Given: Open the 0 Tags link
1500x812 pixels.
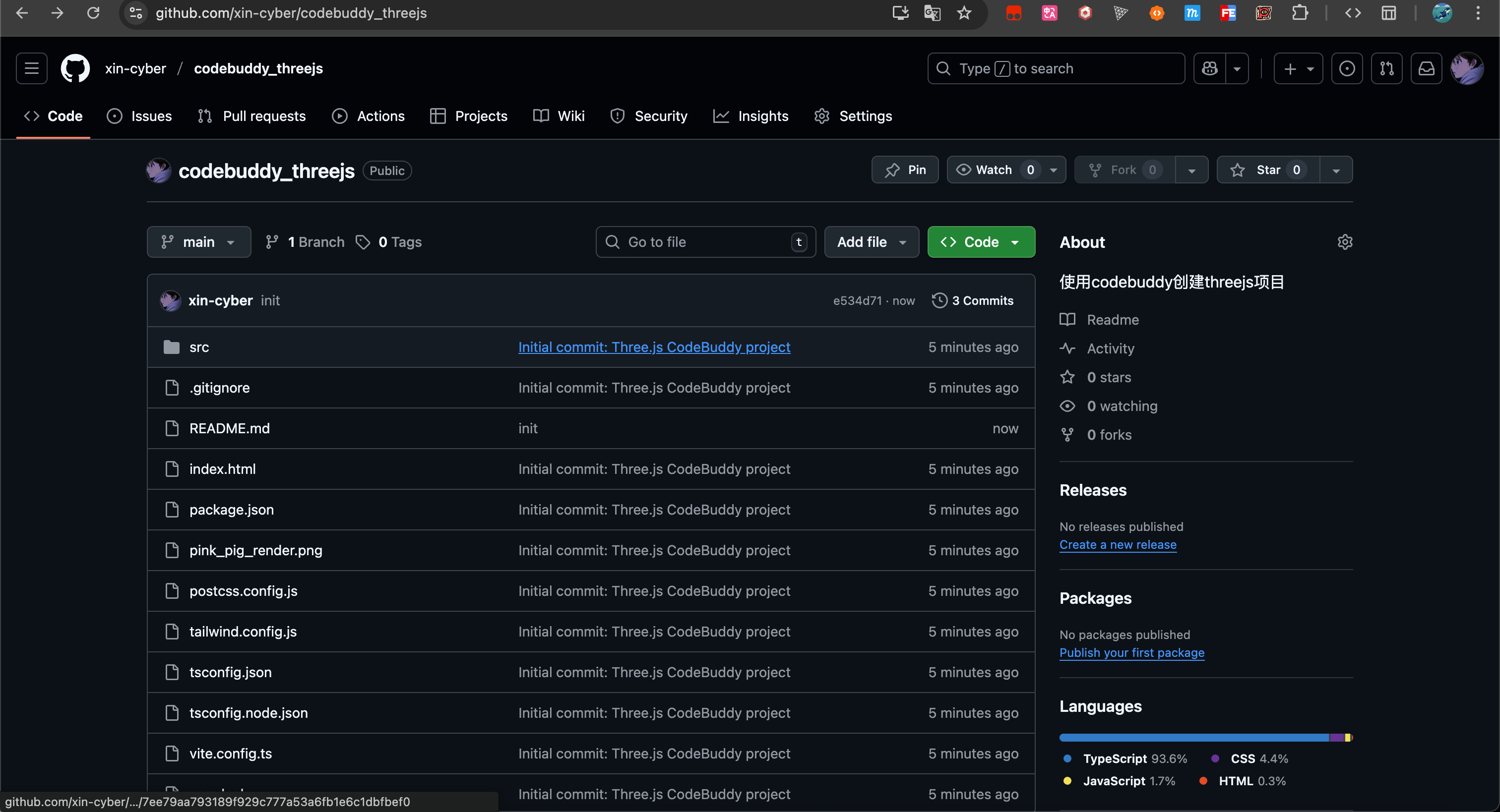Looking at the screenshot, I should pos(389,242).
